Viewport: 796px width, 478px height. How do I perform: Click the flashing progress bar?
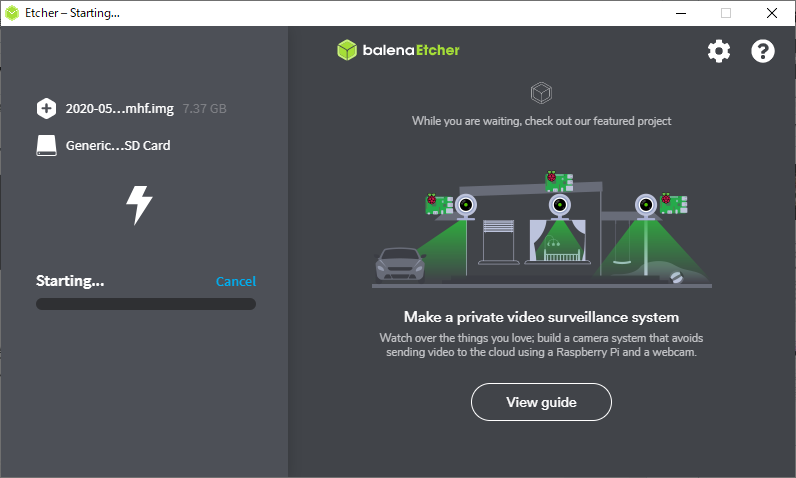tap(146, 304)
